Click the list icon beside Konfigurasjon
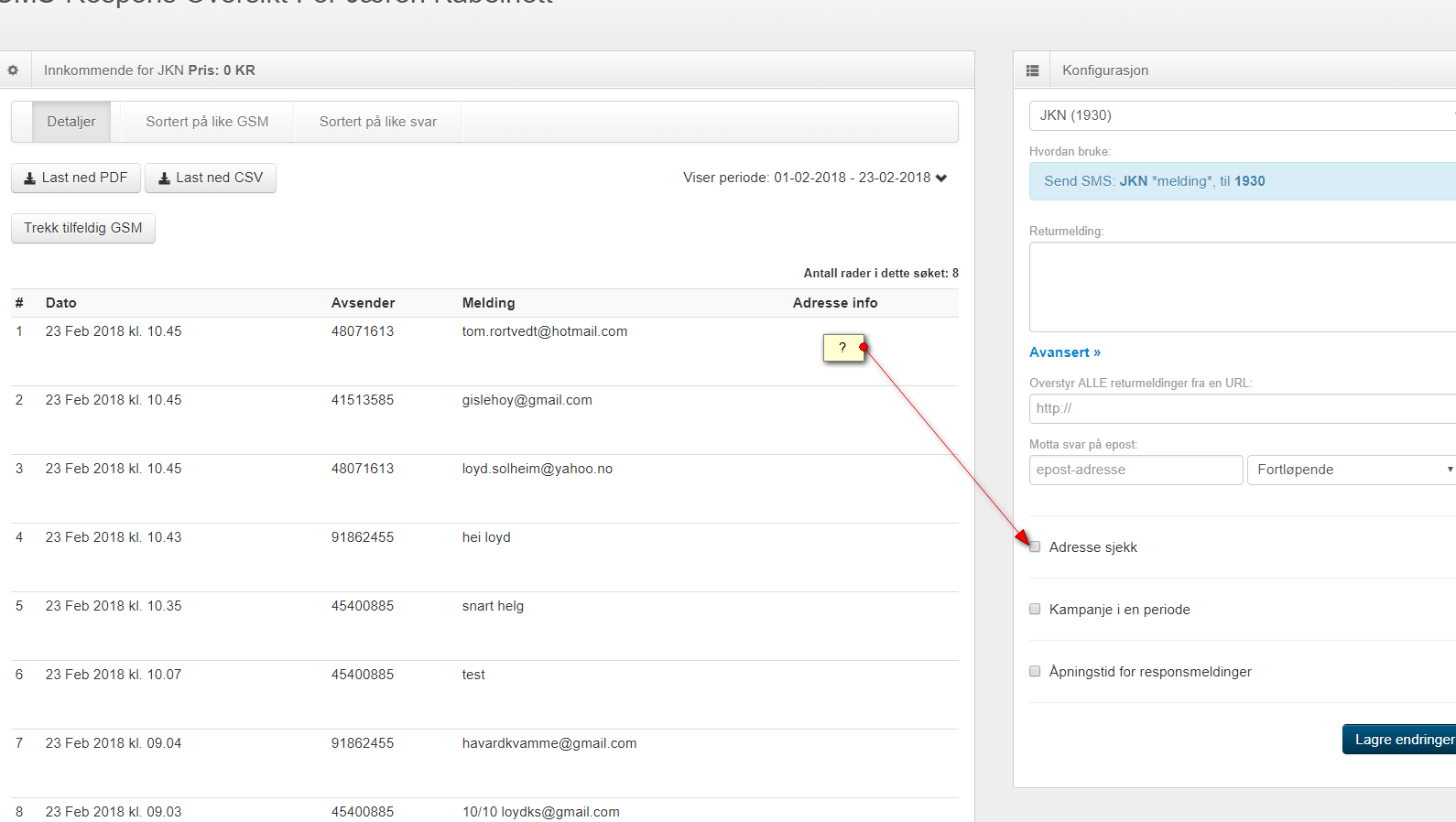Screen dimensions: 1456x822 pos(1032,70)
